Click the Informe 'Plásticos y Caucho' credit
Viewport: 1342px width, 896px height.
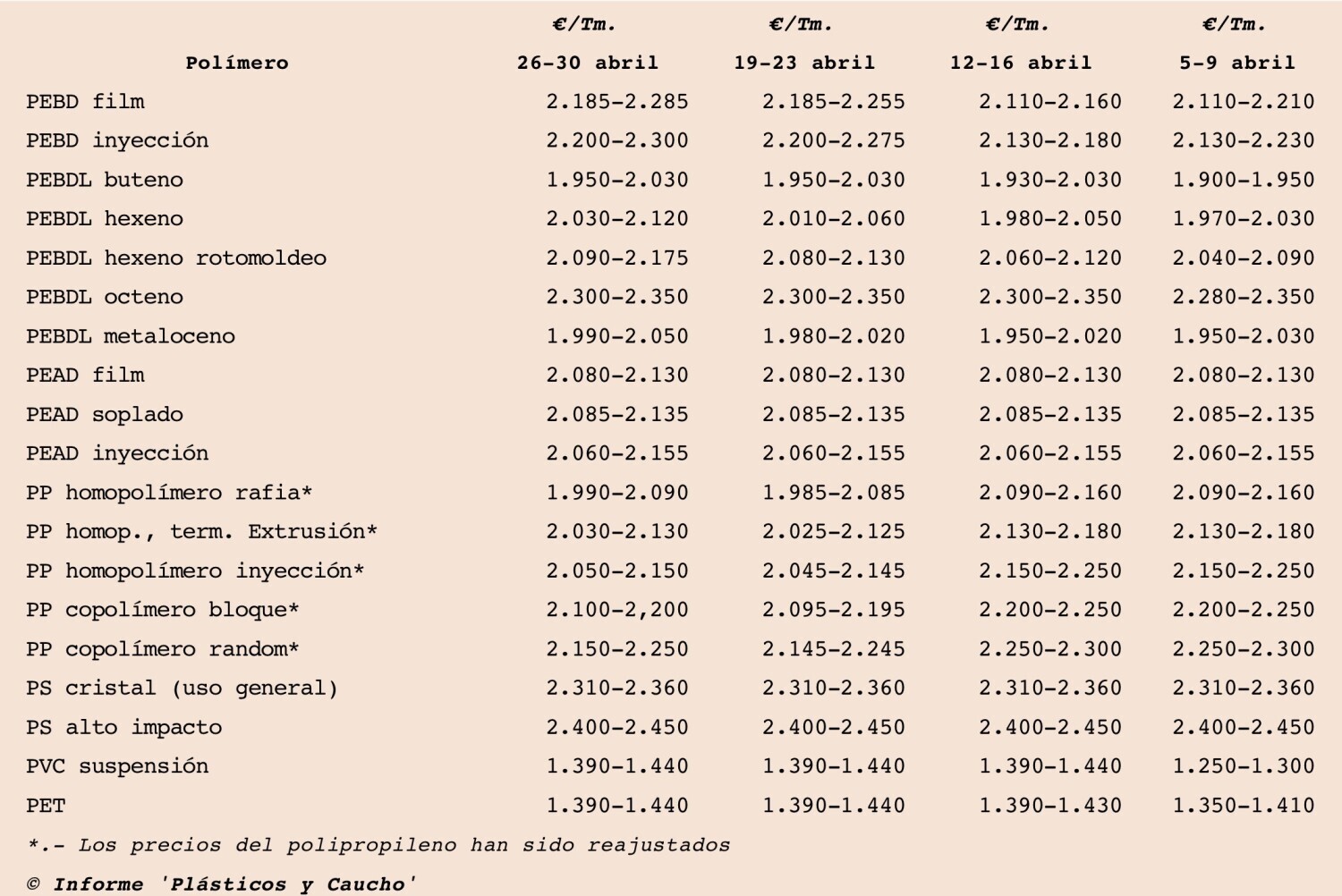(x=222, y=884)
